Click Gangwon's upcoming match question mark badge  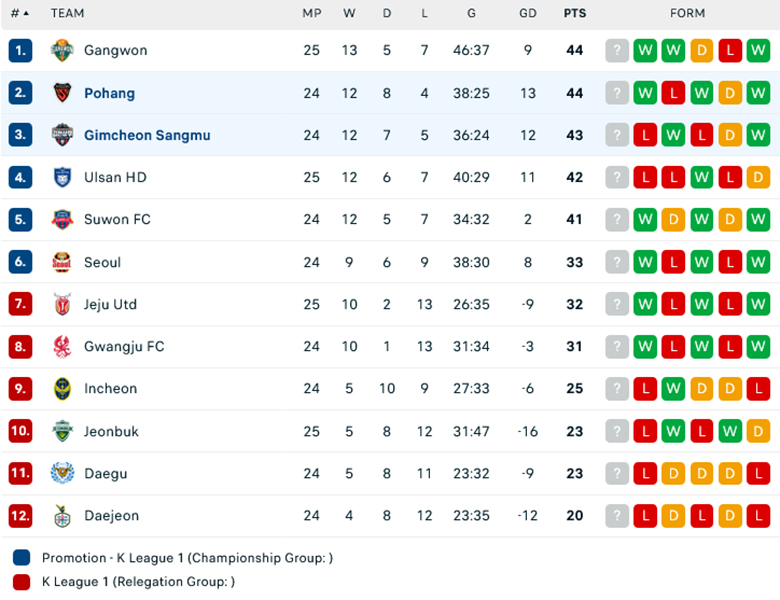[x=617, y=51]
